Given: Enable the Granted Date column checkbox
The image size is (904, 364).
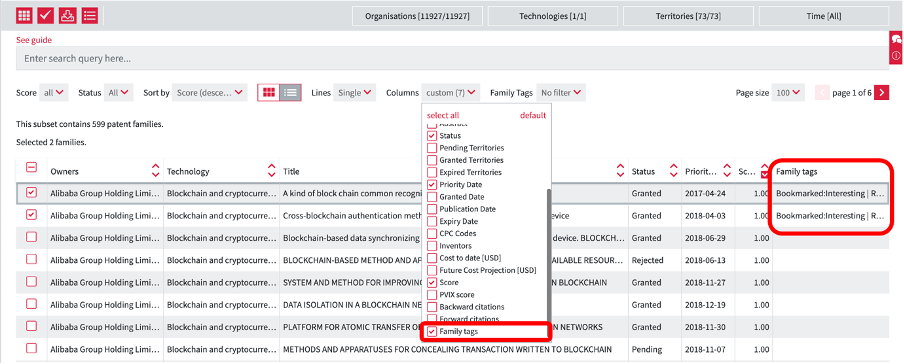Looking at the screenshot, I should [432, 197].
